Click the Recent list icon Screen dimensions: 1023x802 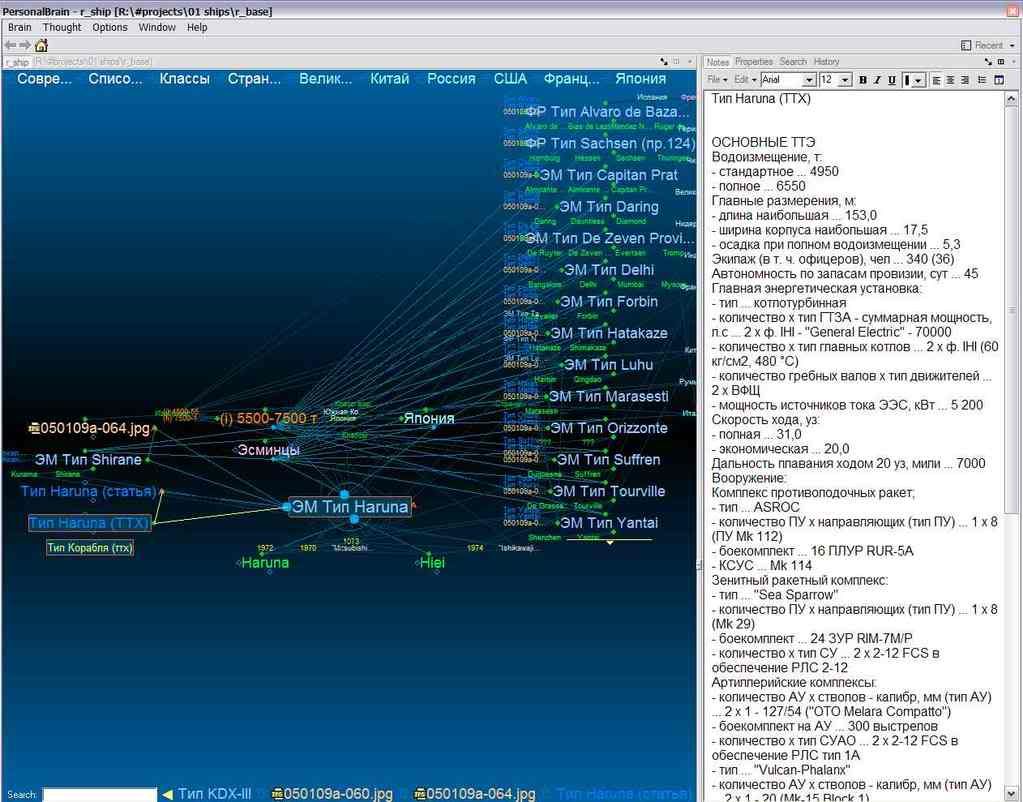pyautogui.click(x=966, y=45)
